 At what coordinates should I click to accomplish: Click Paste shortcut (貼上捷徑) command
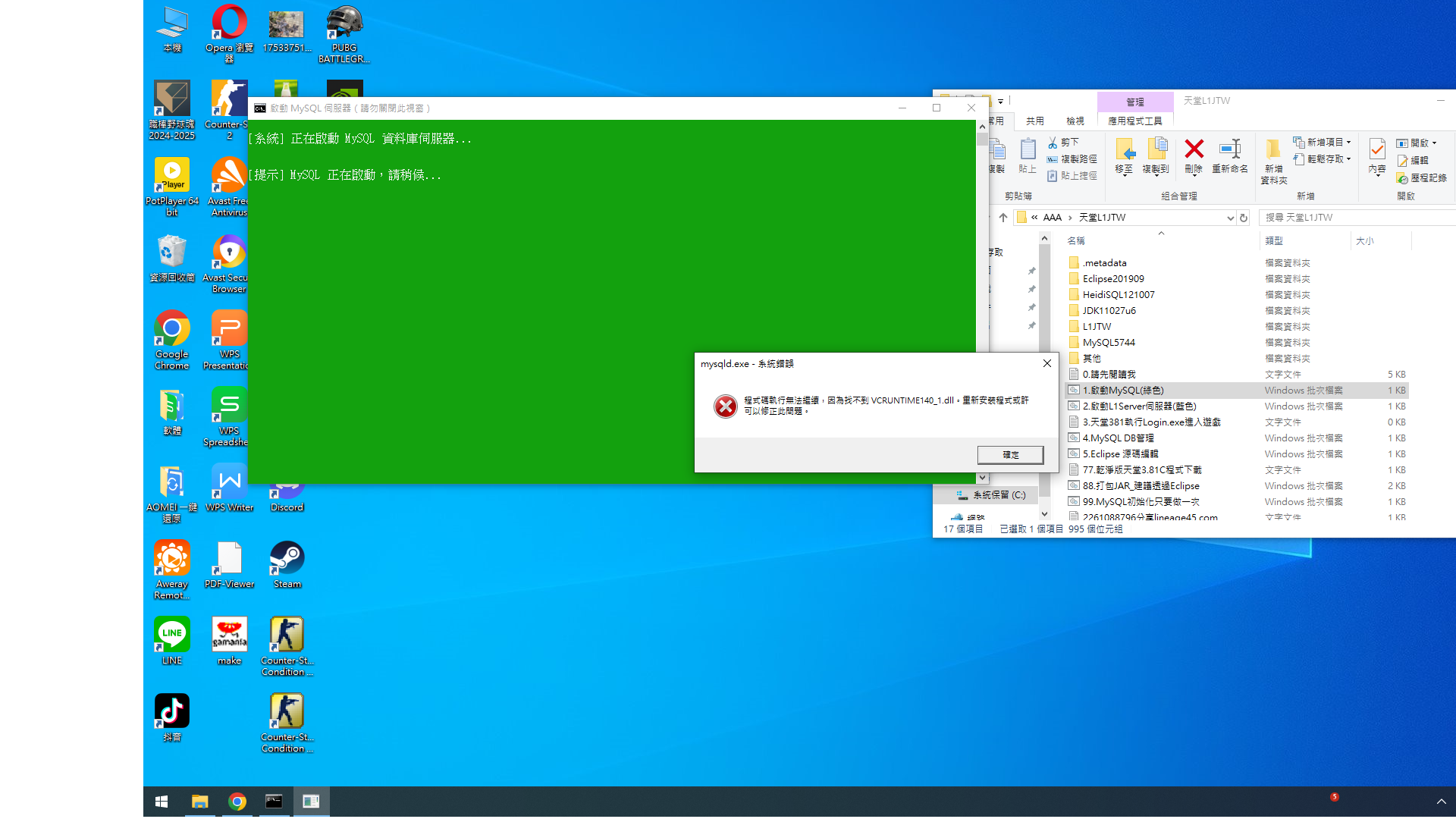click(1072, 176)
